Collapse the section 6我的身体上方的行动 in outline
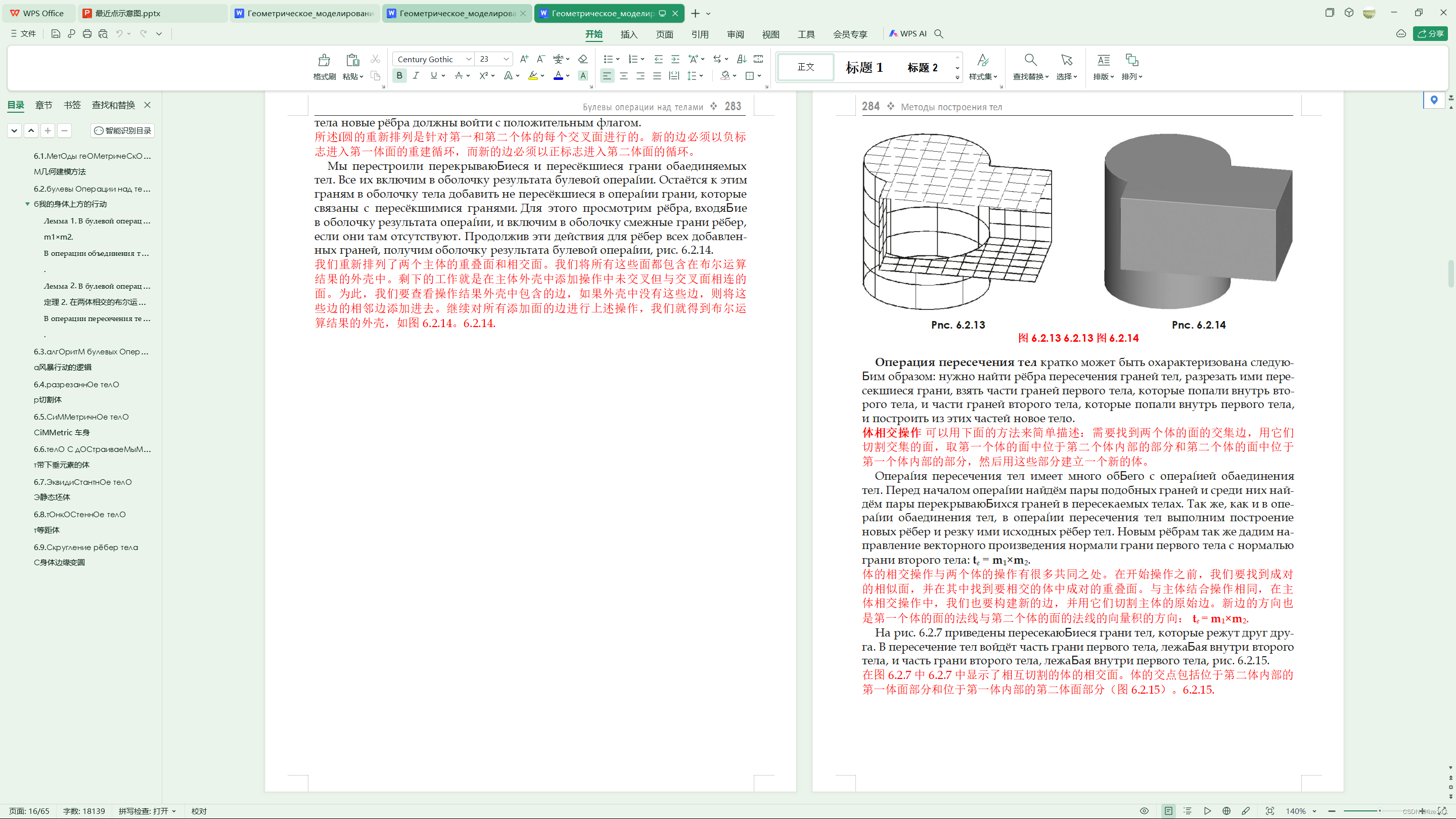Viewport: 1456px width, 819px height. point(27,204)
